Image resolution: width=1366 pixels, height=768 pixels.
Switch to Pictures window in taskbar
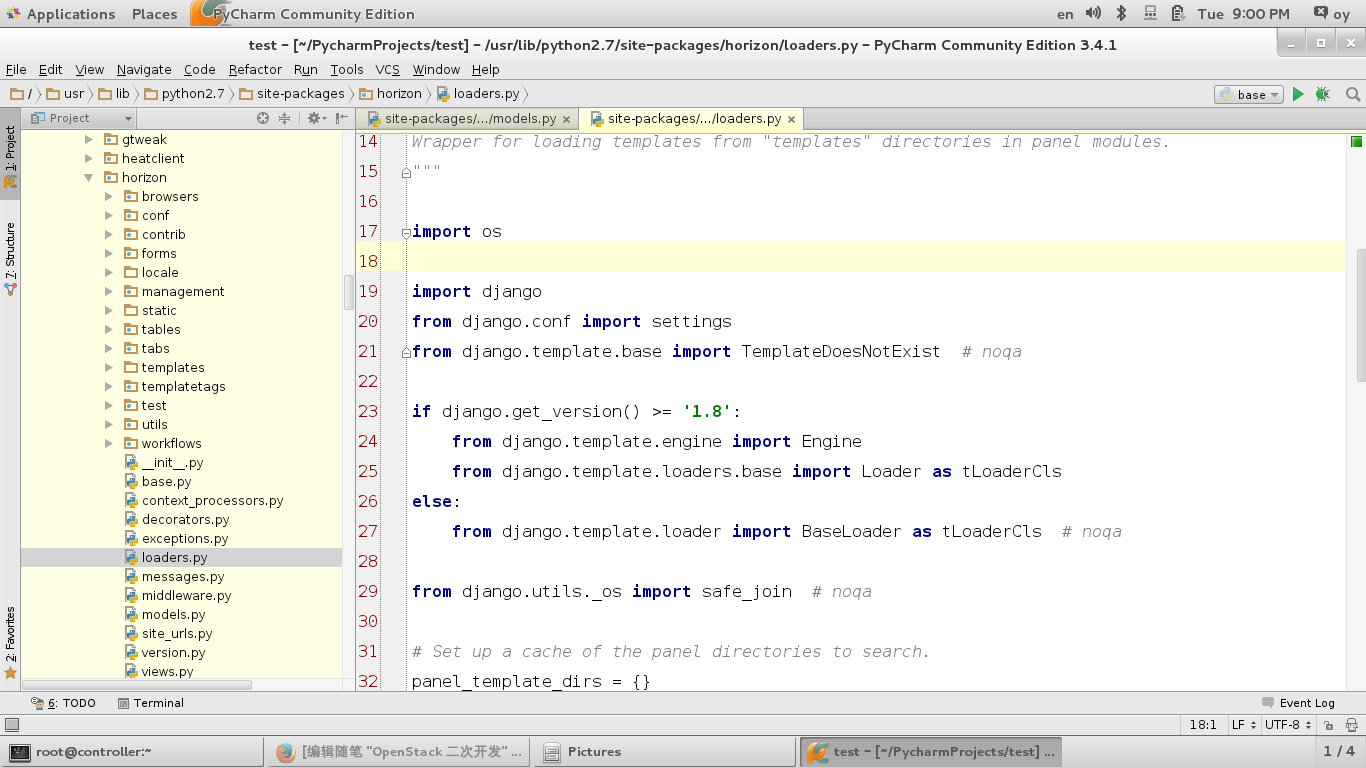(x=663, y=752)
